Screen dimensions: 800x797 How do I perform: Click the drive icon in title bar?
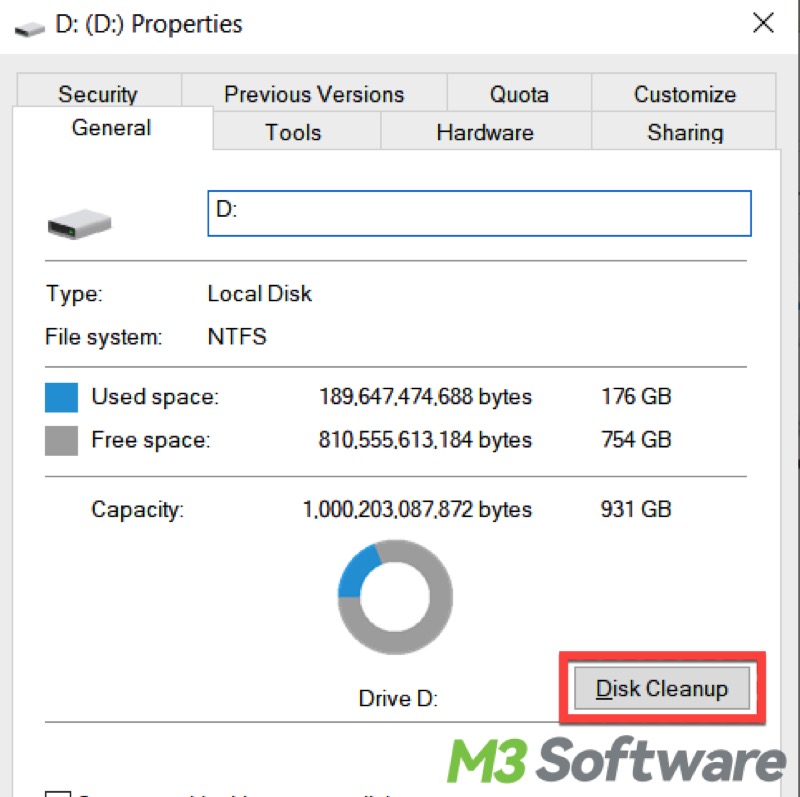coord(30,29)
